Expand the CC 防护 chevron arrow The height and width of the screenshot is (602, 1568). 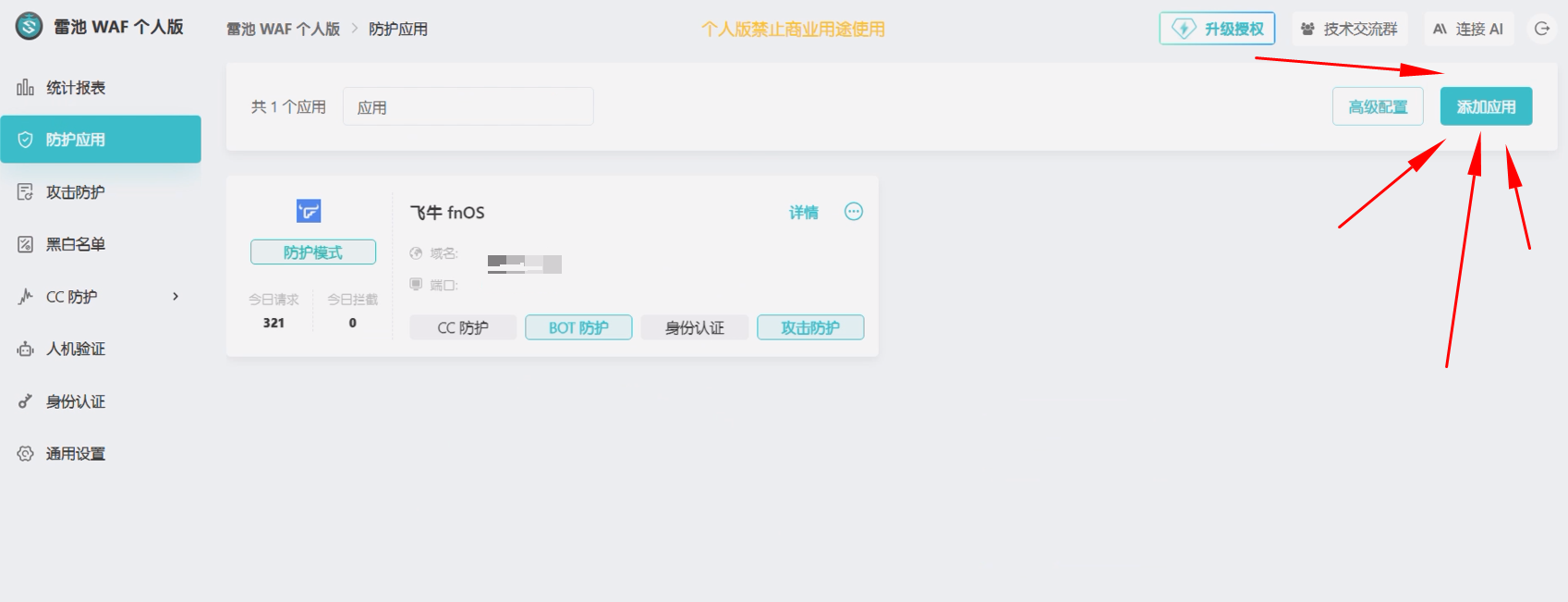click(176, 297)
